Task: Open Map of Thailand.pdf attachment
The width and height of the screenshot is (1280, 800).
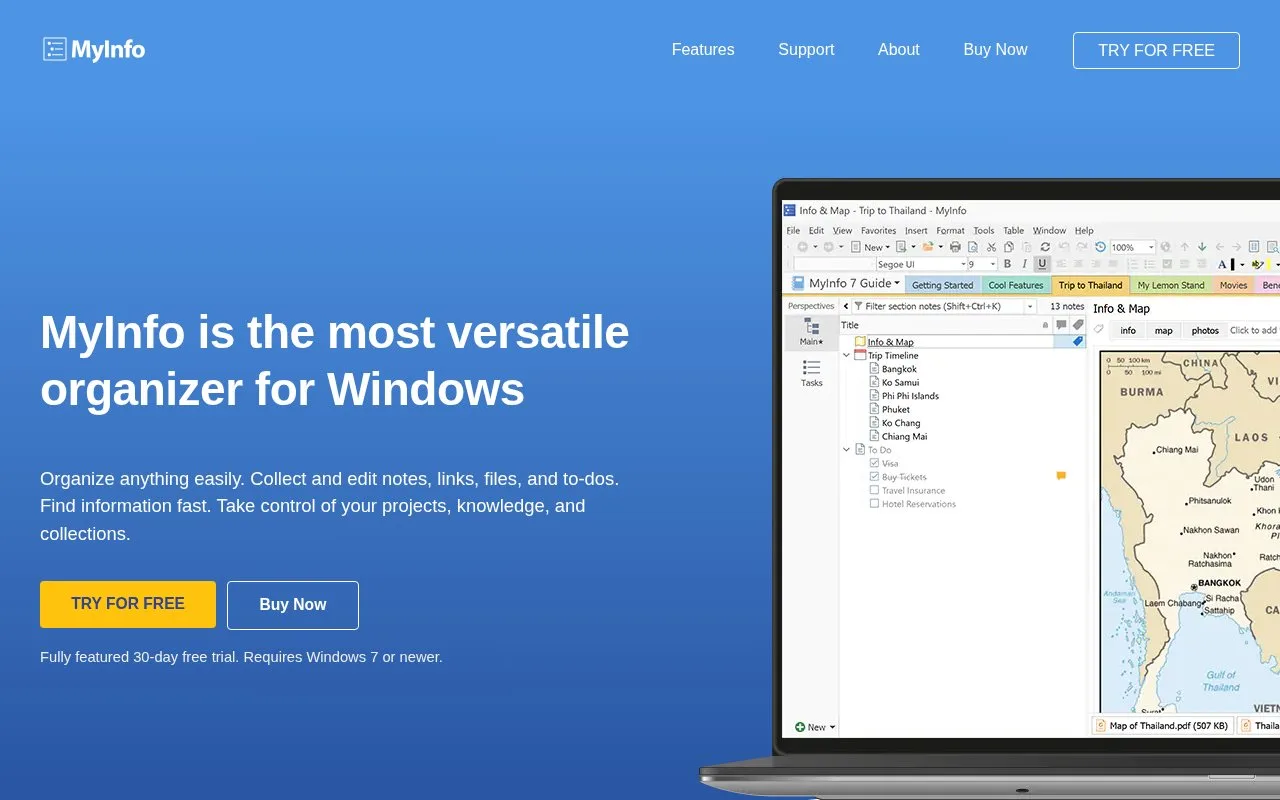Action: (1162, 726)
